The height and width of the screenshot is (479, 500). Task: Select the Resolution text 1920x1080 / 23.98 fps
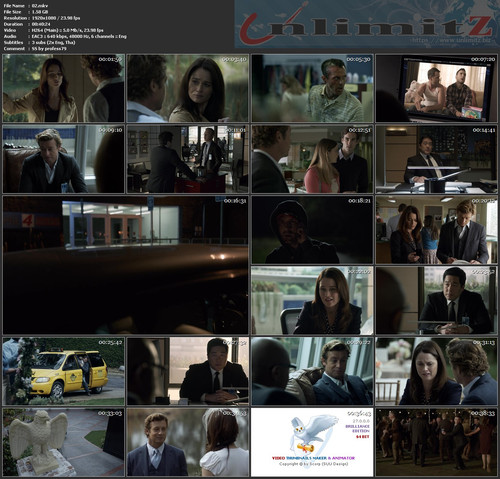click(x=56, y=18)
